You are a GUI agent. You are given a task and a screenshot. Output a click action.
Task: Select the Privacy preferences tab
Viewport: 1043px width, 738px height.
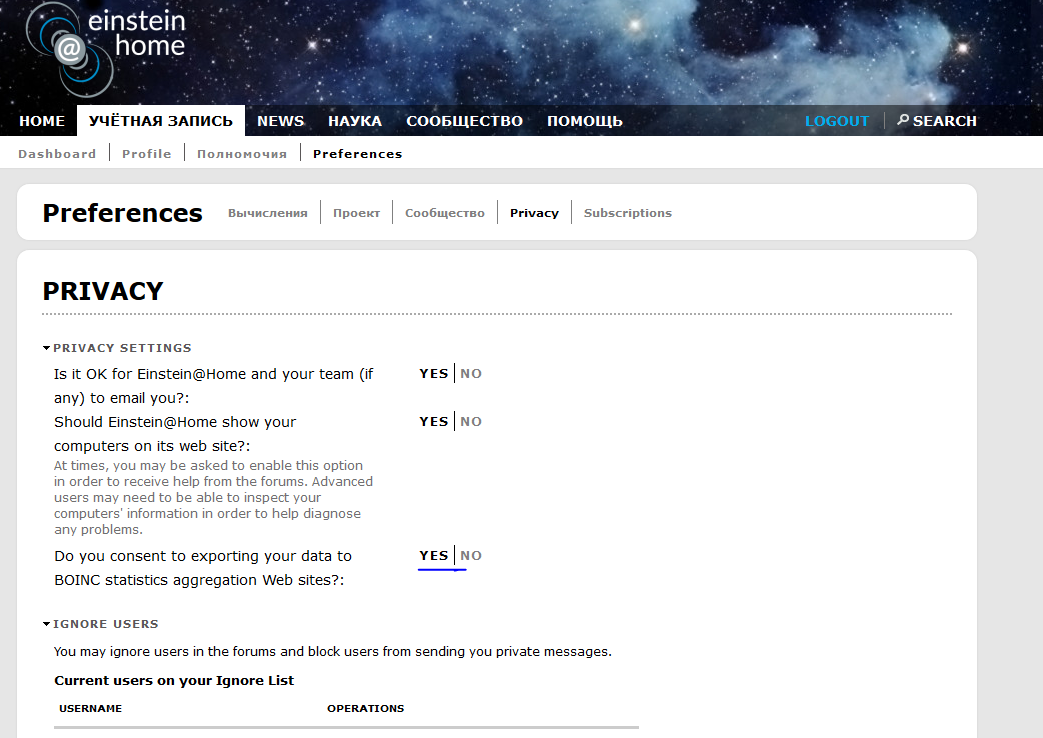(534, 213)
